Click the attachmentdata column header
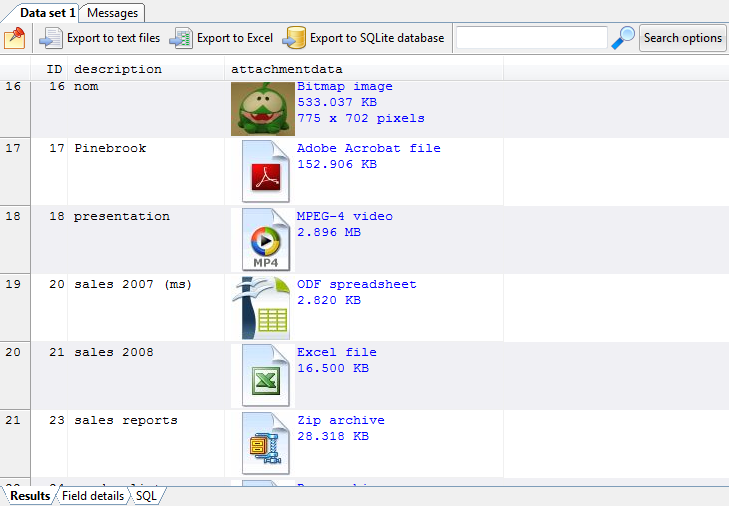 tap(364, 69)
